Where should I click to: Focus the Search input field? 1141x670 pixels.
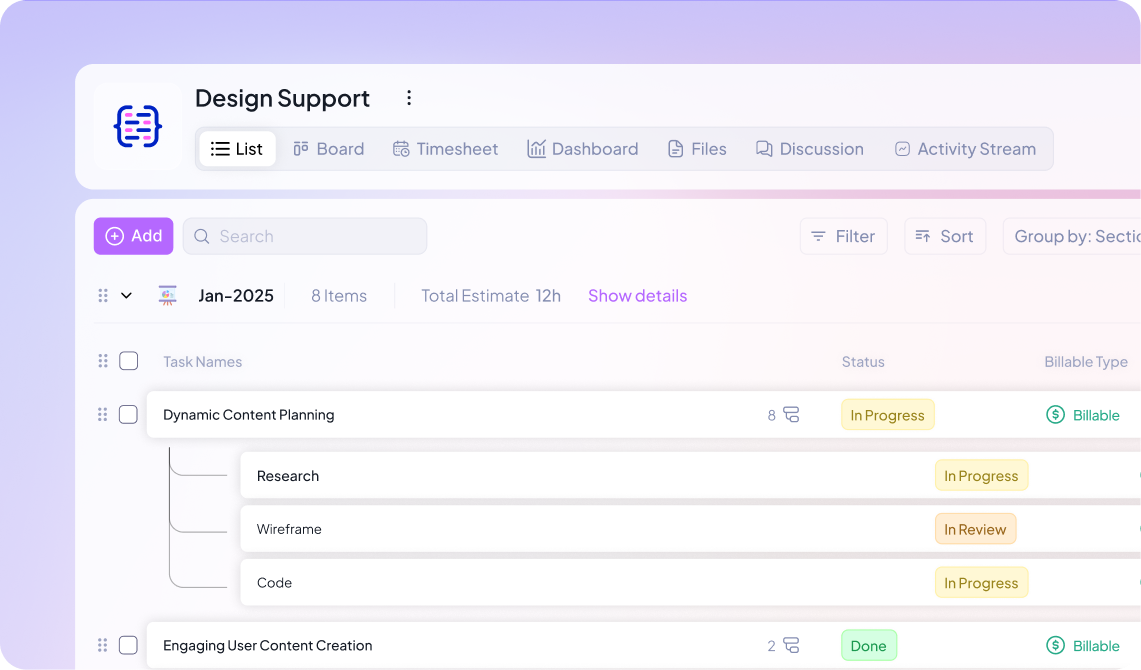305,236
